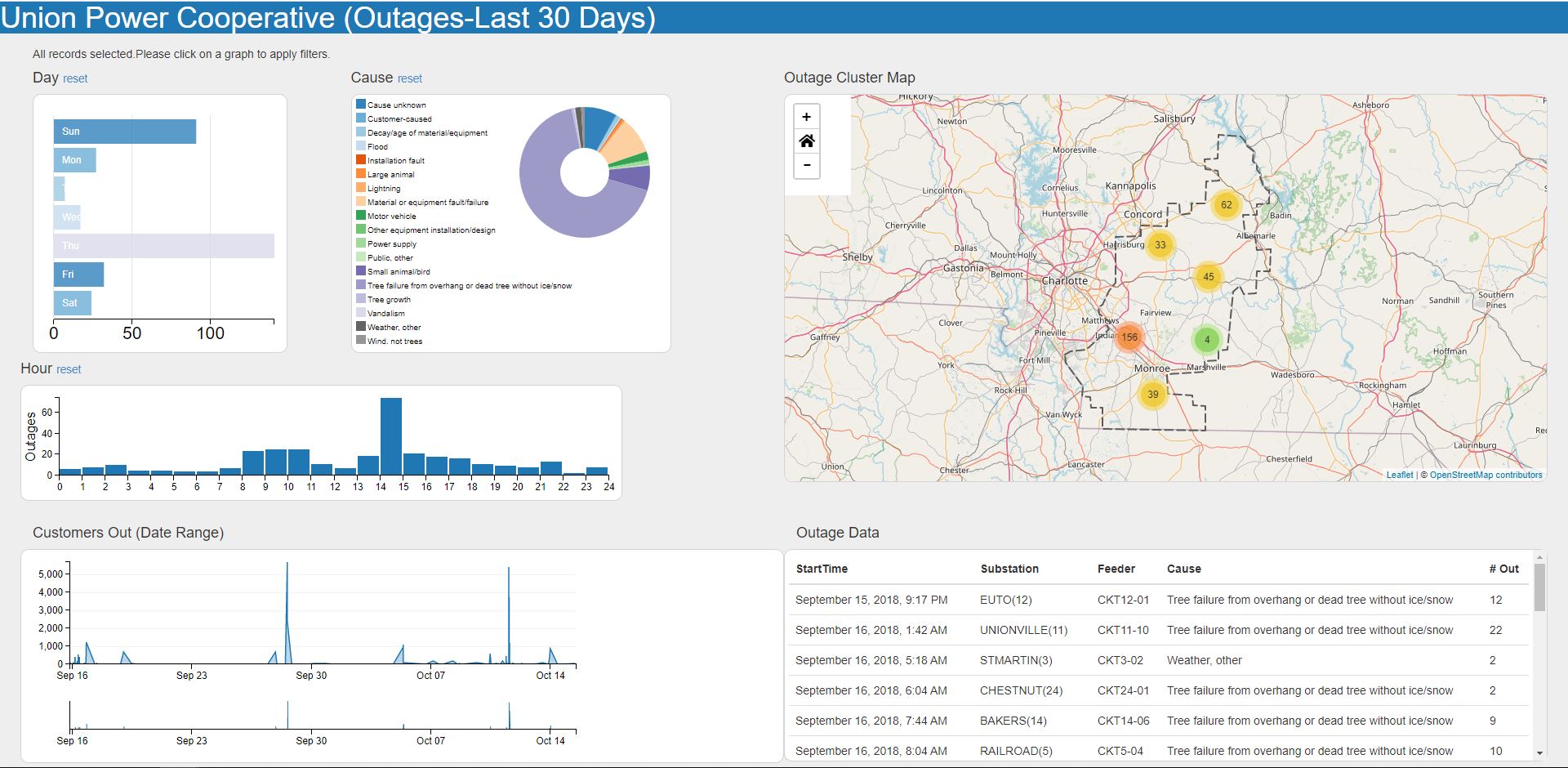Click Lightning legend swatch
This screenshot has height=768, width=1568.
(x=361, y=188)
